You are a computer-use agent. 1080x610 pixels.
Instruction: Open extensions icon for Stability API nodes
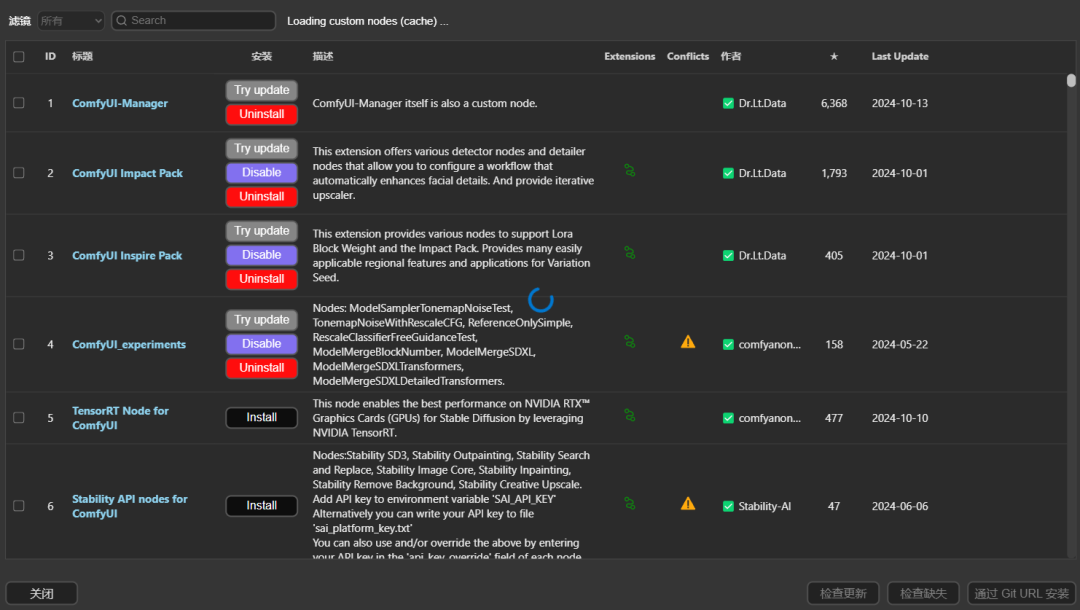point(630,503)
